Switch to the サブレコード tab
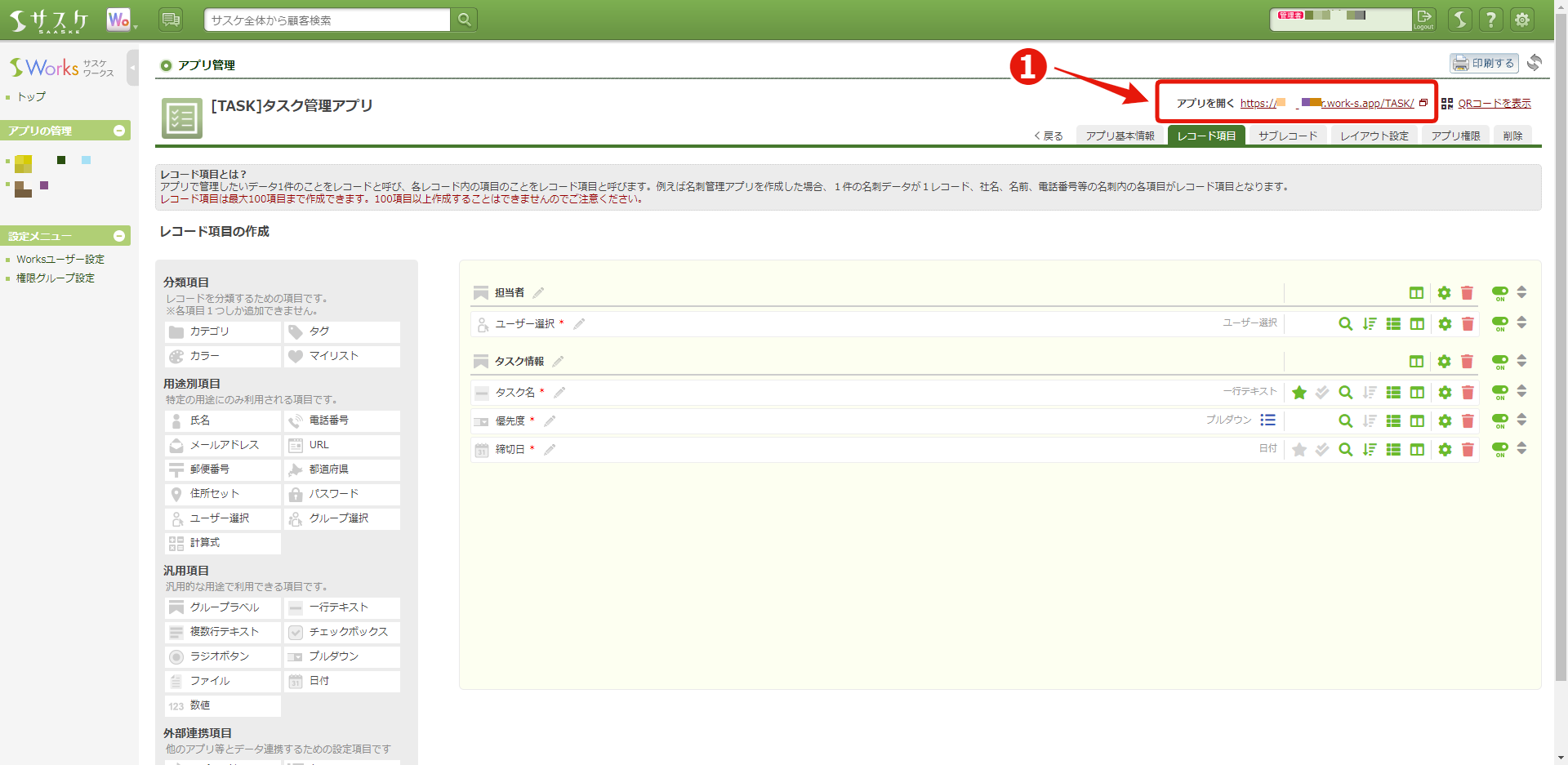The height and width of the screenshot is (765, 1568). [x=1287, y=135]
